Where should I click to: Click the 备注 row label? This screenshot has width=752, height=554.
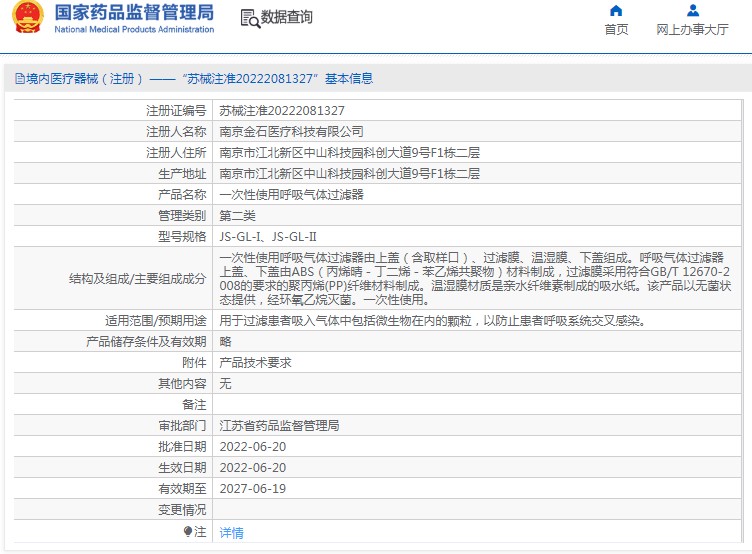(194, 405)
